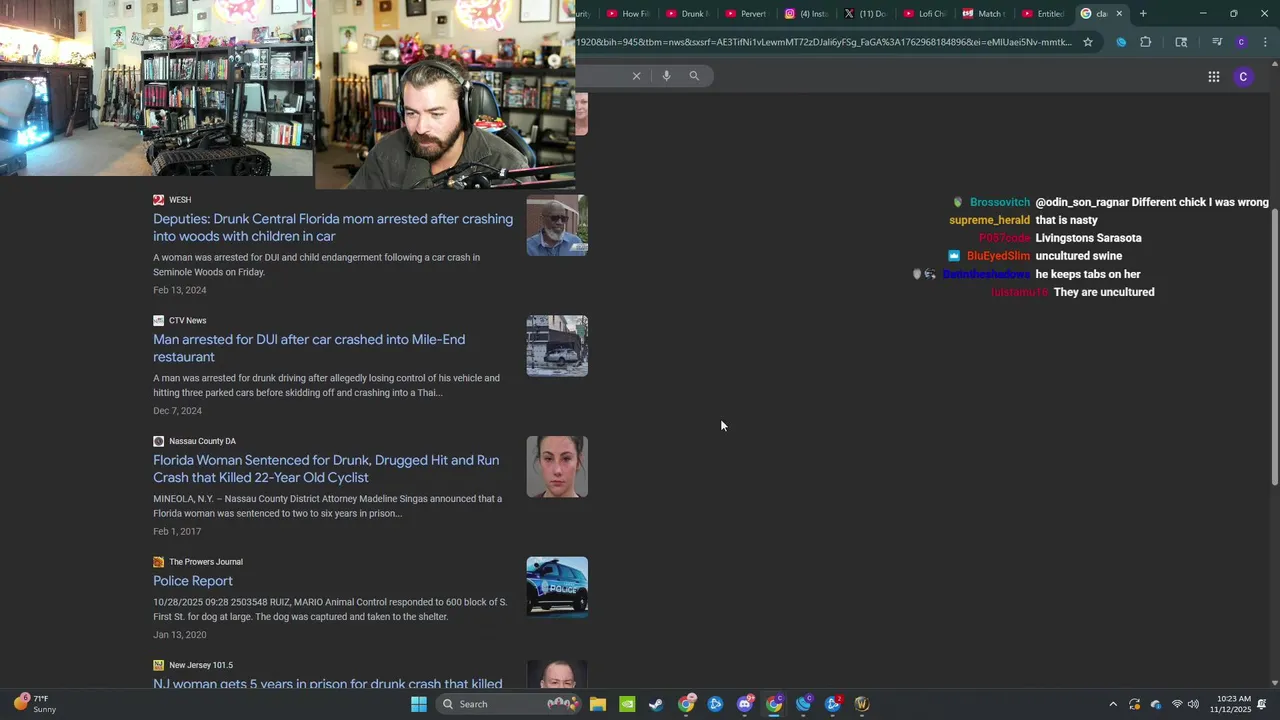The width and height of the screenshot is (1280, 720).
Task: Show hidden system tray icons
Action: coord(1113,704)
